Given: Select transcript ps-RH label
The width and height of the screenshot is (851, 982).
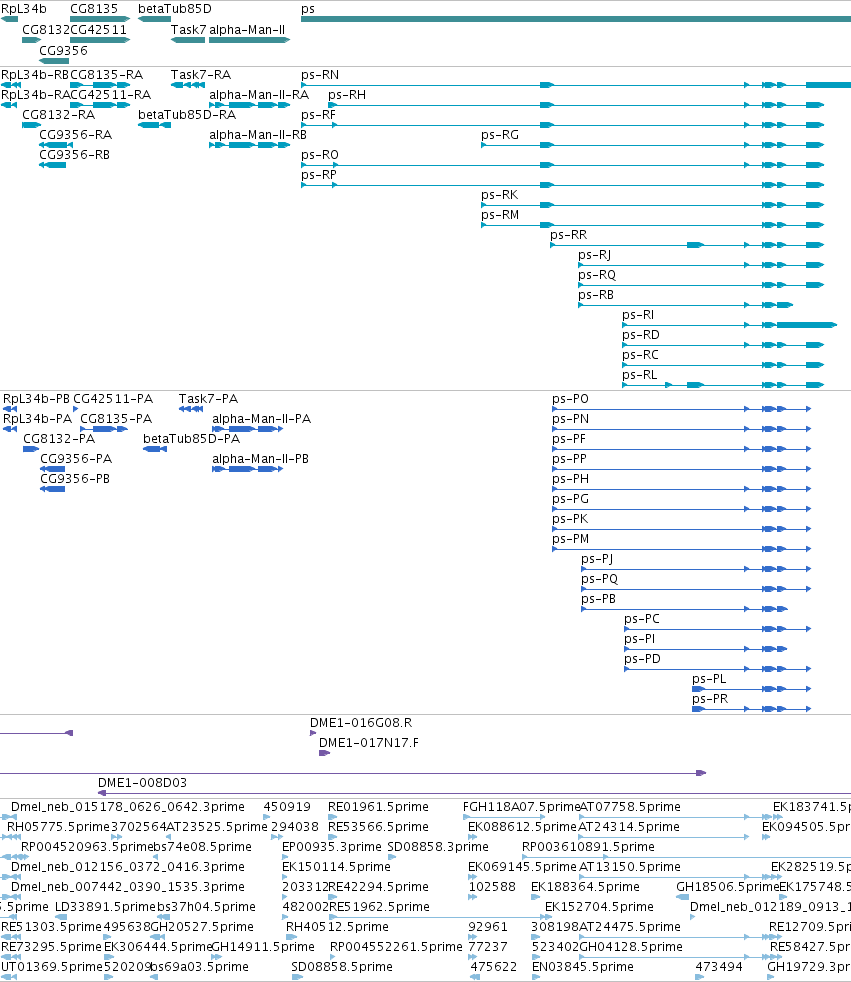Looking at the screenshot, I should click(x=347, y=95).
